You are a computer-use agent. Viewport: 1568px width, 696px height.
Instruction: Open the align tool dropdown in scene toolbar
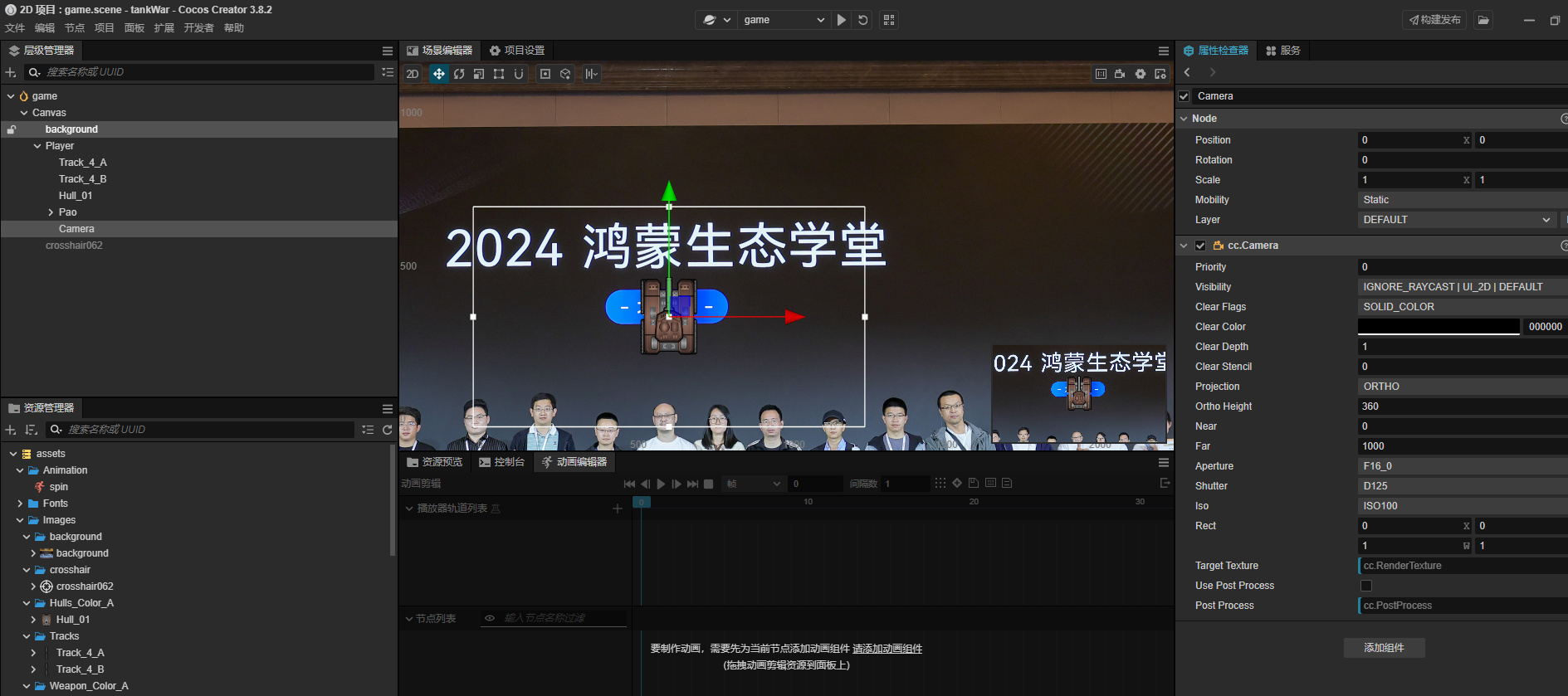click(x=591, y=74)
